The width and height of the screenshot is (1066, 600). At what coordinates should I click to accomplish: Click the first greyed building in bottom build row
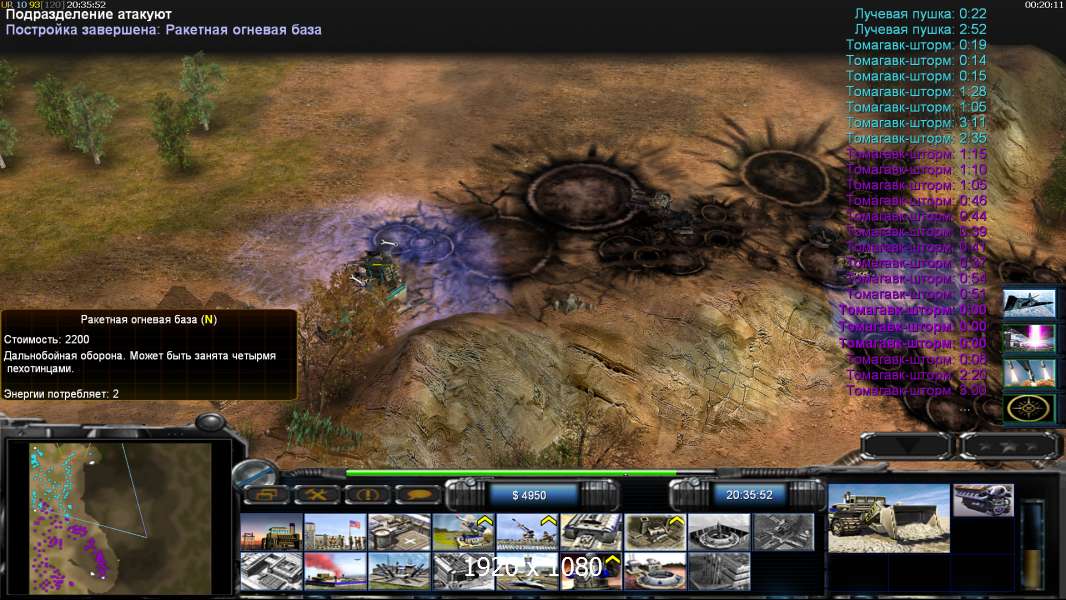click(271, 571)
